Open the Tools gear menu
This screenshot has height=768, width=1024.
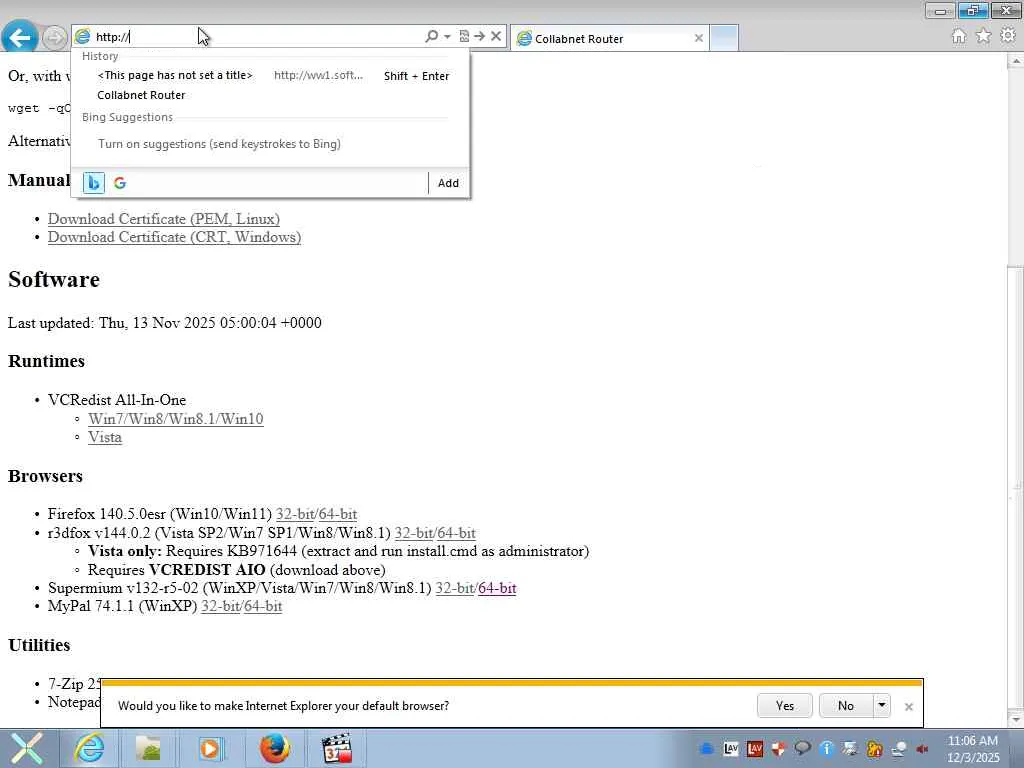coord(1008,36)
